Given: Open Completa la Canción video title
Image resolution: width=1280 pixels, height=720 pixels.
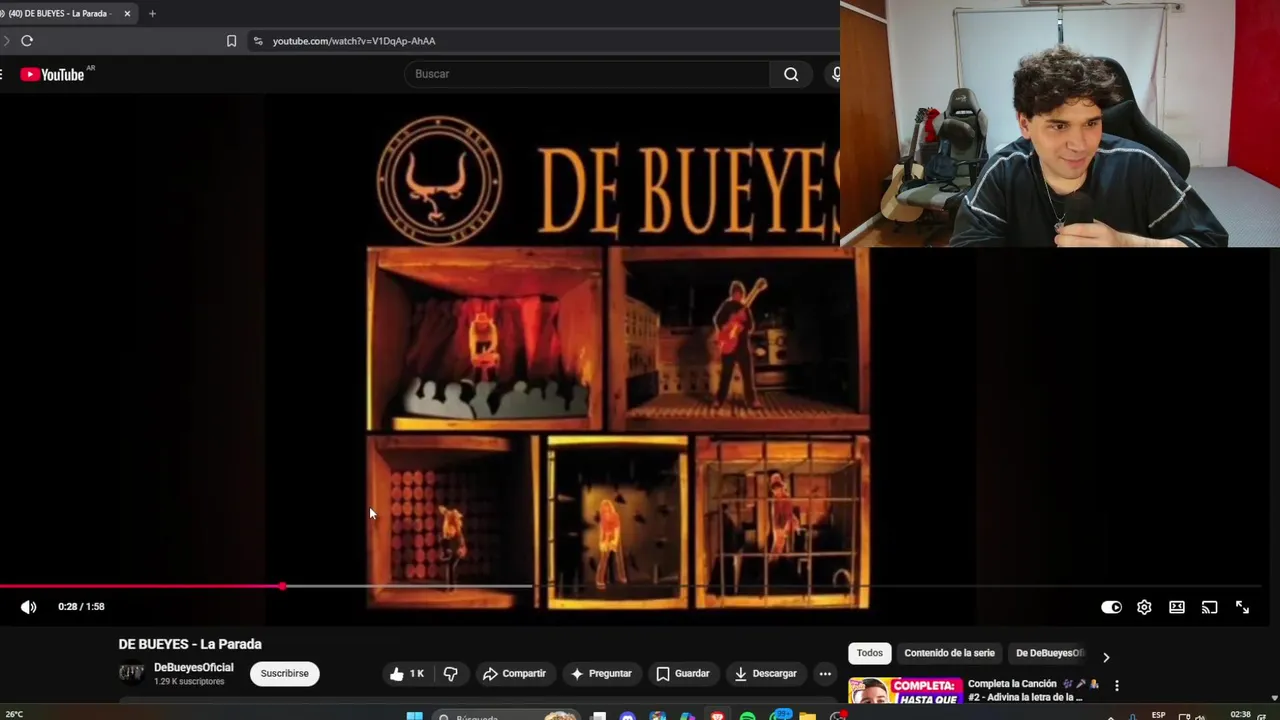Looking at the screenshot, I should (x=1033, y=690).
